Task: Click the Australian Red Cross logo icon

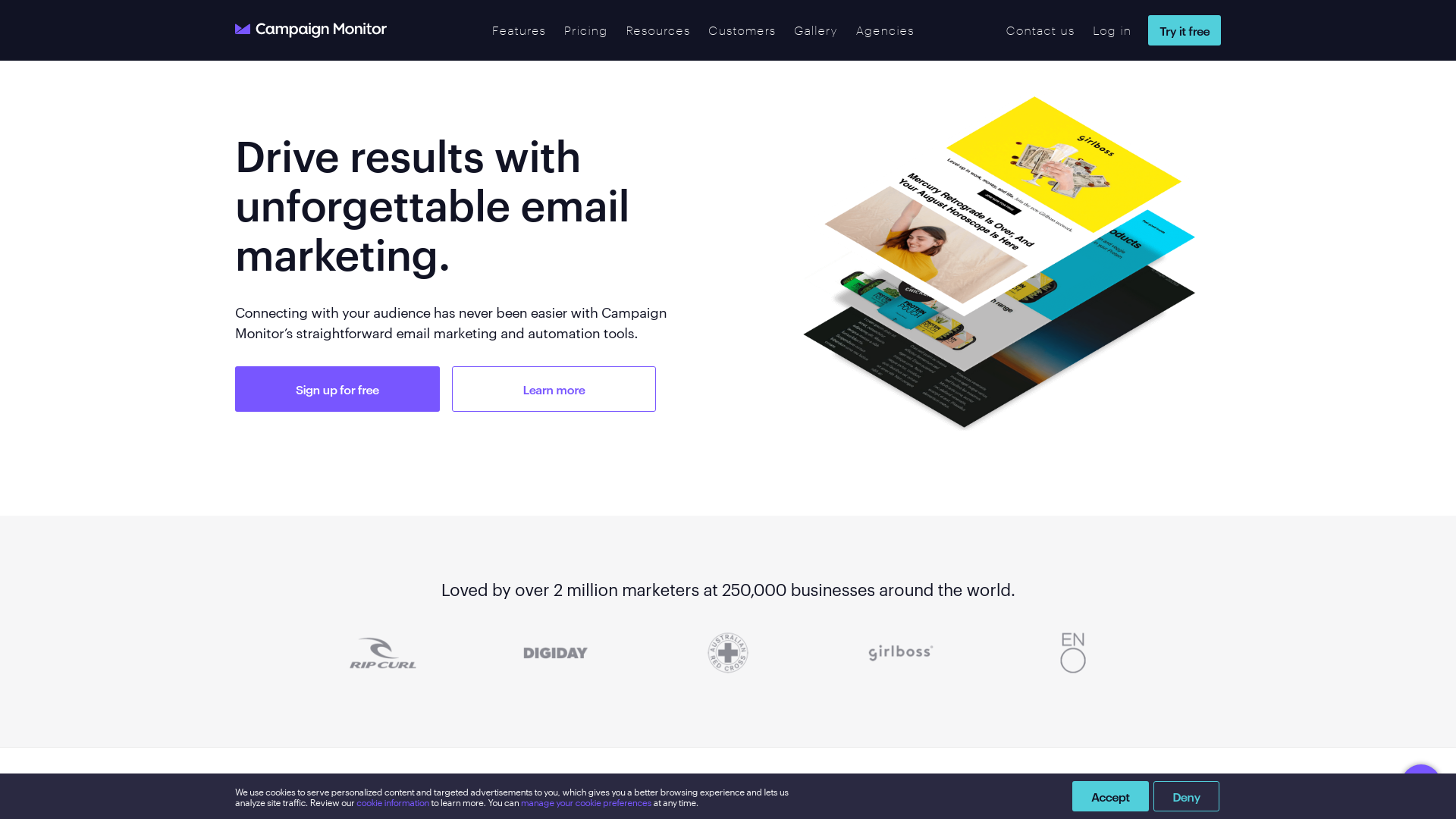Action: click(x=728, y=652)
